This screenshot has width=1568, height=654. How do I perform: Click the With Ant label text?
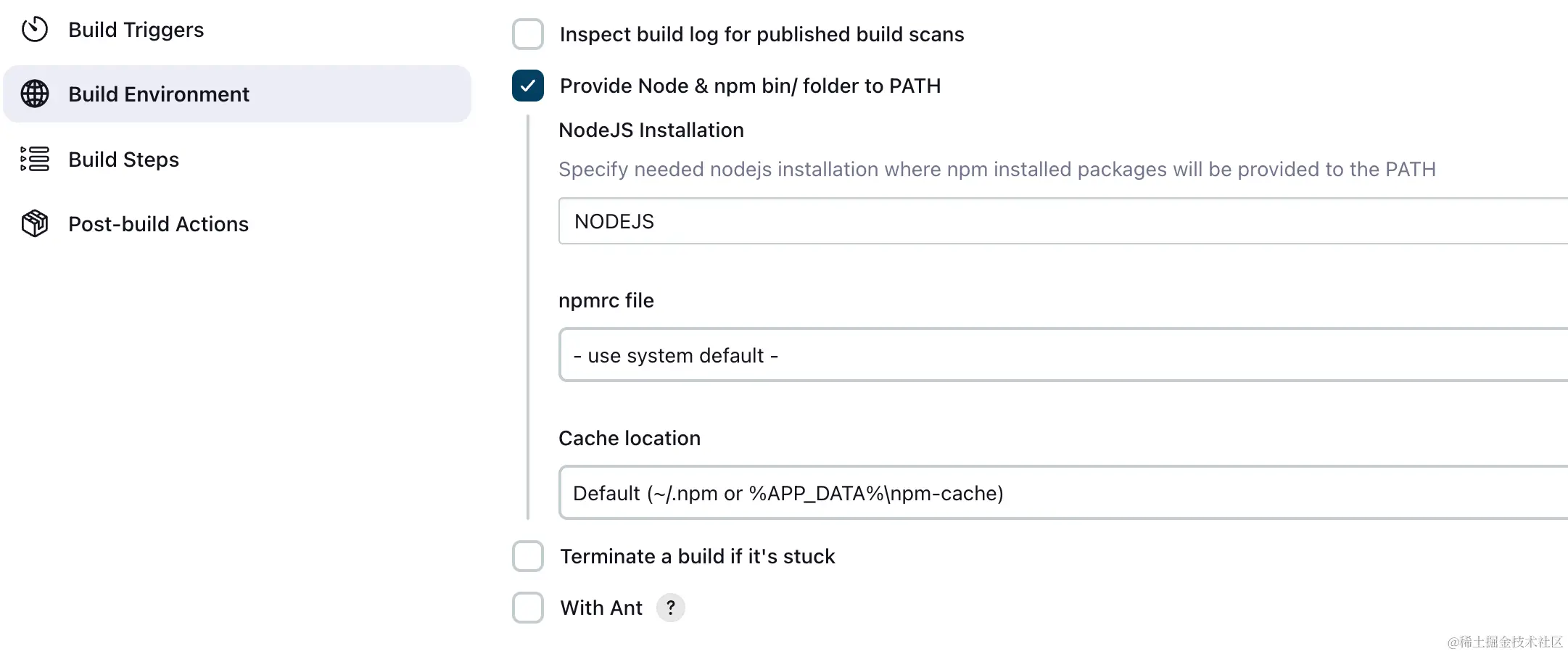click(601, 608)
